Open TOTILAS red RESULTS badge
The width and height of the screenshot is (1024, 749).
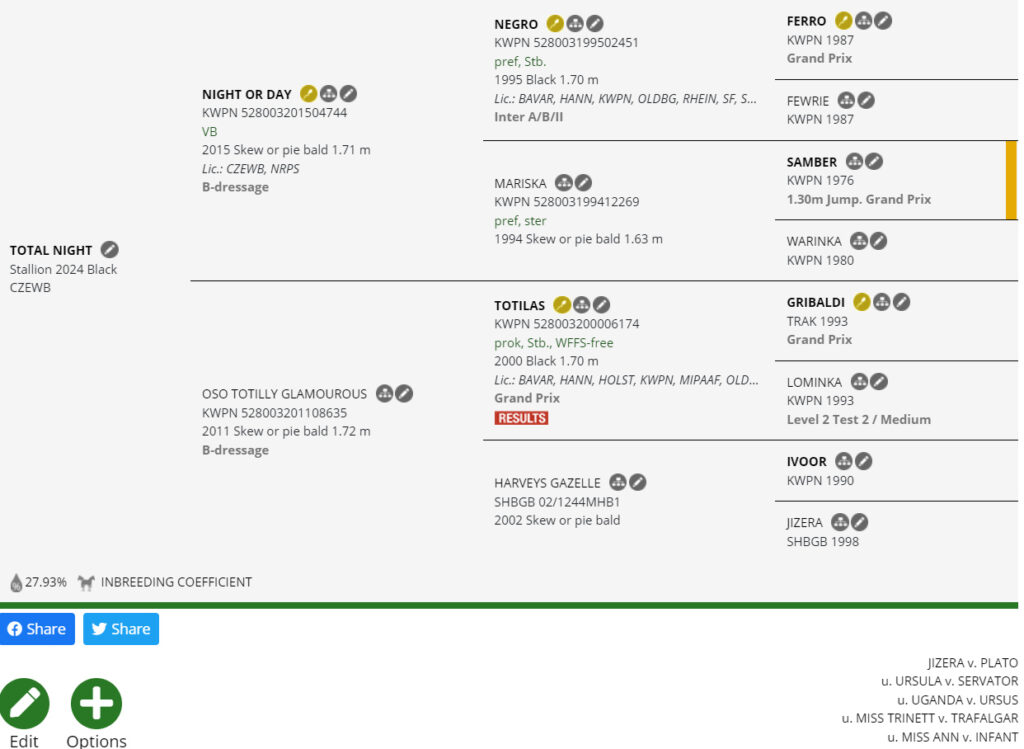521,418
